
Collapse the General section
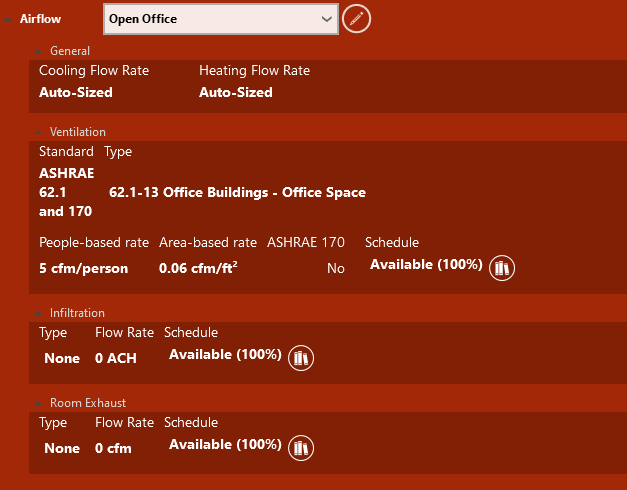(x=38, y=51)
